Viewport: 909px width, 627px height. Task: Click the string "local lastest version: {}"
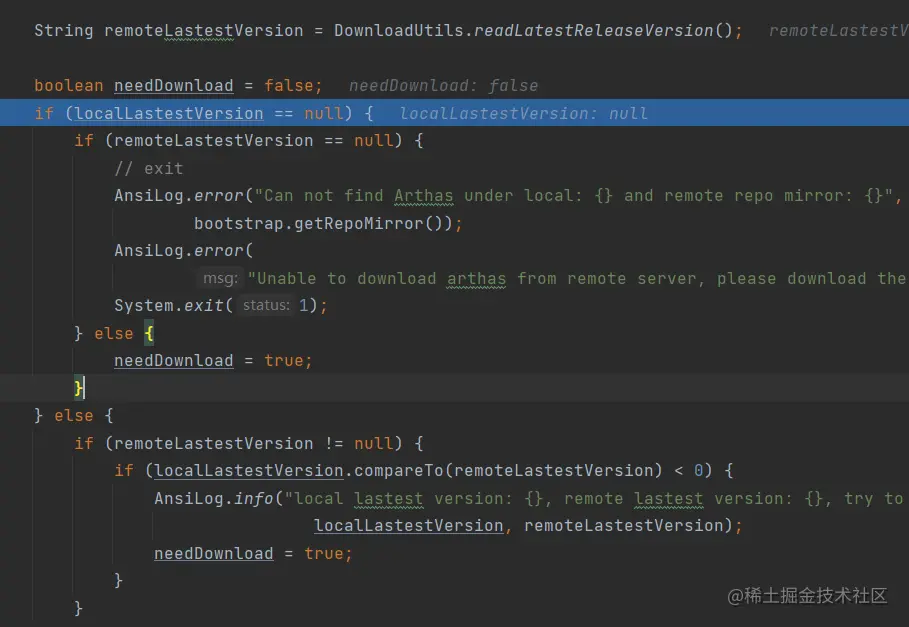point(413,498)
